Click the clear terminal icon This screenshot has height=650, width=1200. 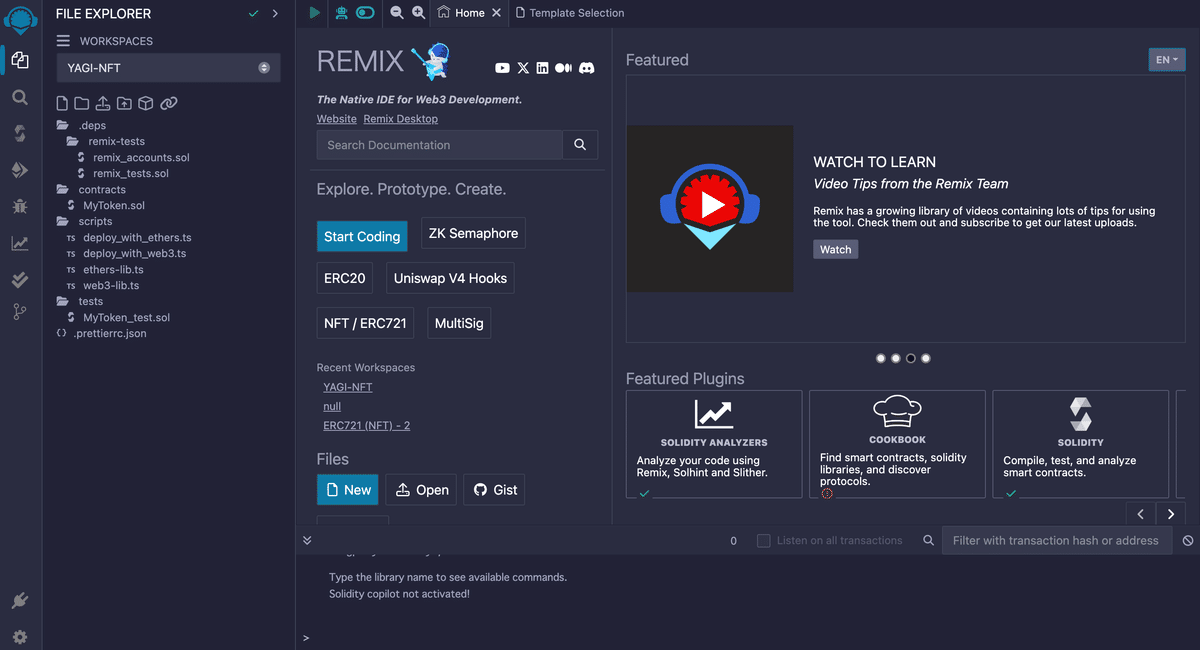pos(1188,540)
